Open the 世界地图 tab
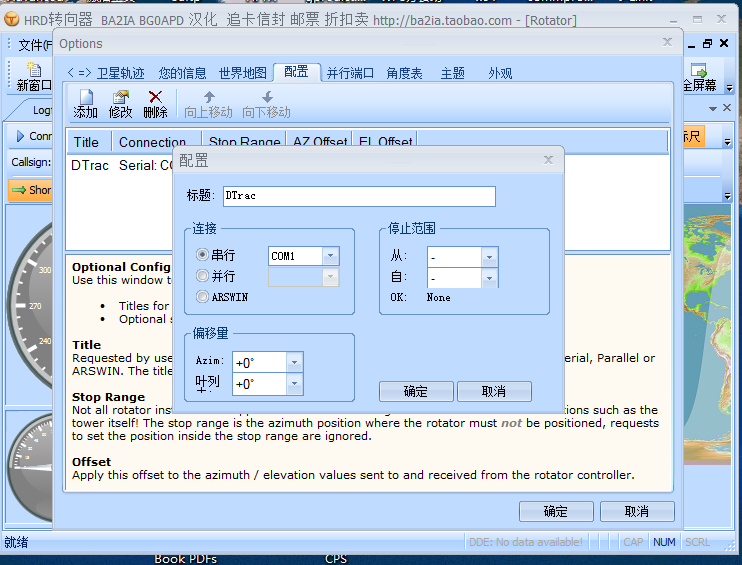 click(243, 73)
